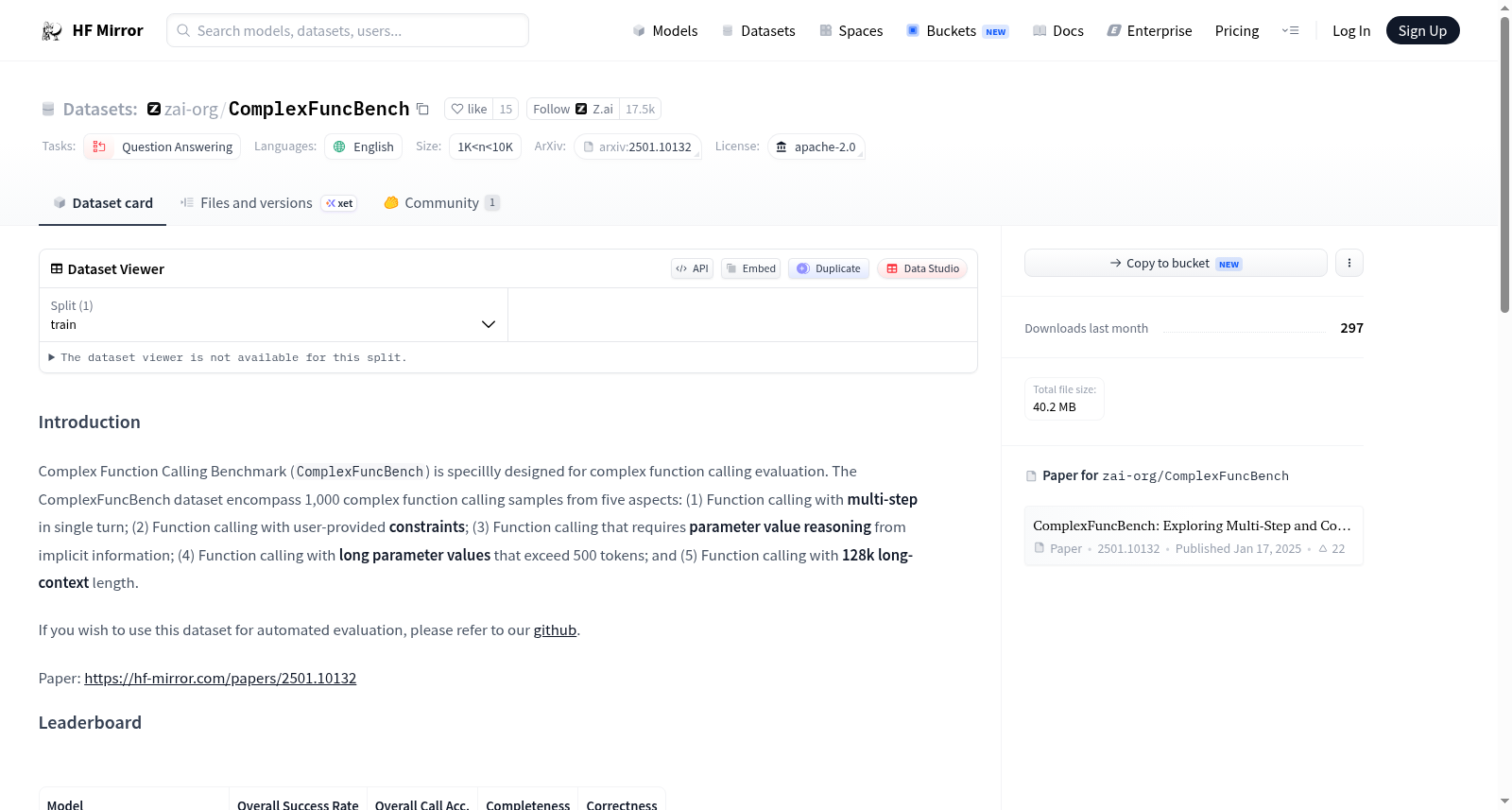Click the Leaderboard heading
The height and width of the screenshot is (810, 1512).
[x=90, y=723]
